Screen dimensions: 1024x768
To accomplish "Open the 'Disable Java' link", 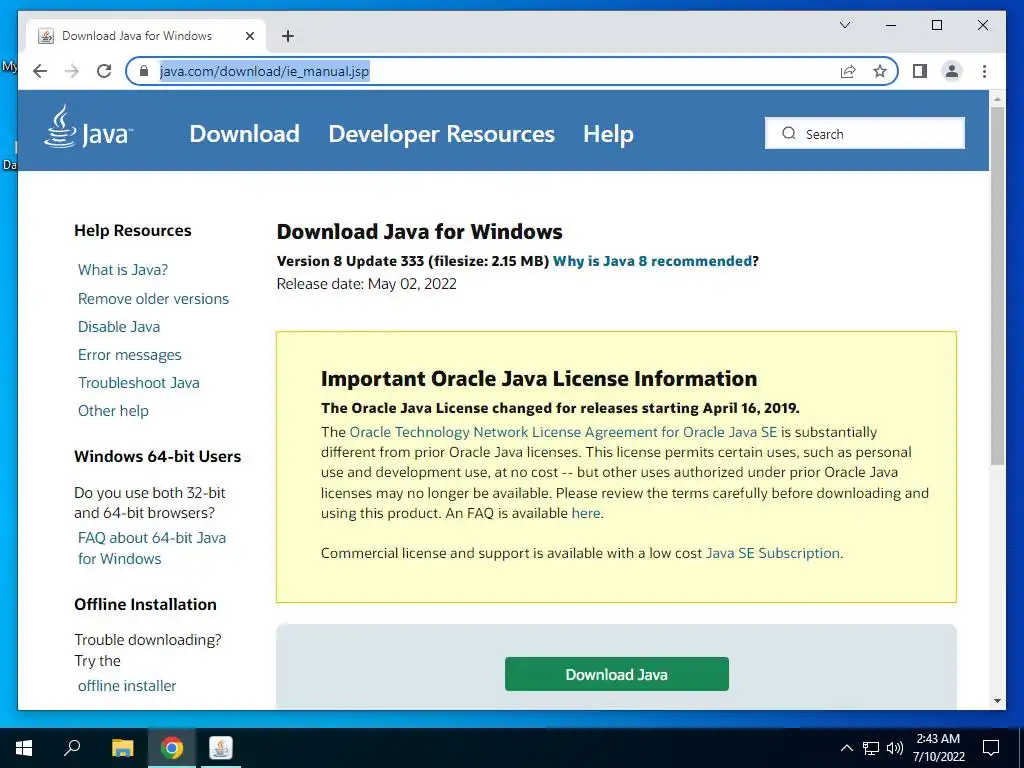I will point(119,327).
